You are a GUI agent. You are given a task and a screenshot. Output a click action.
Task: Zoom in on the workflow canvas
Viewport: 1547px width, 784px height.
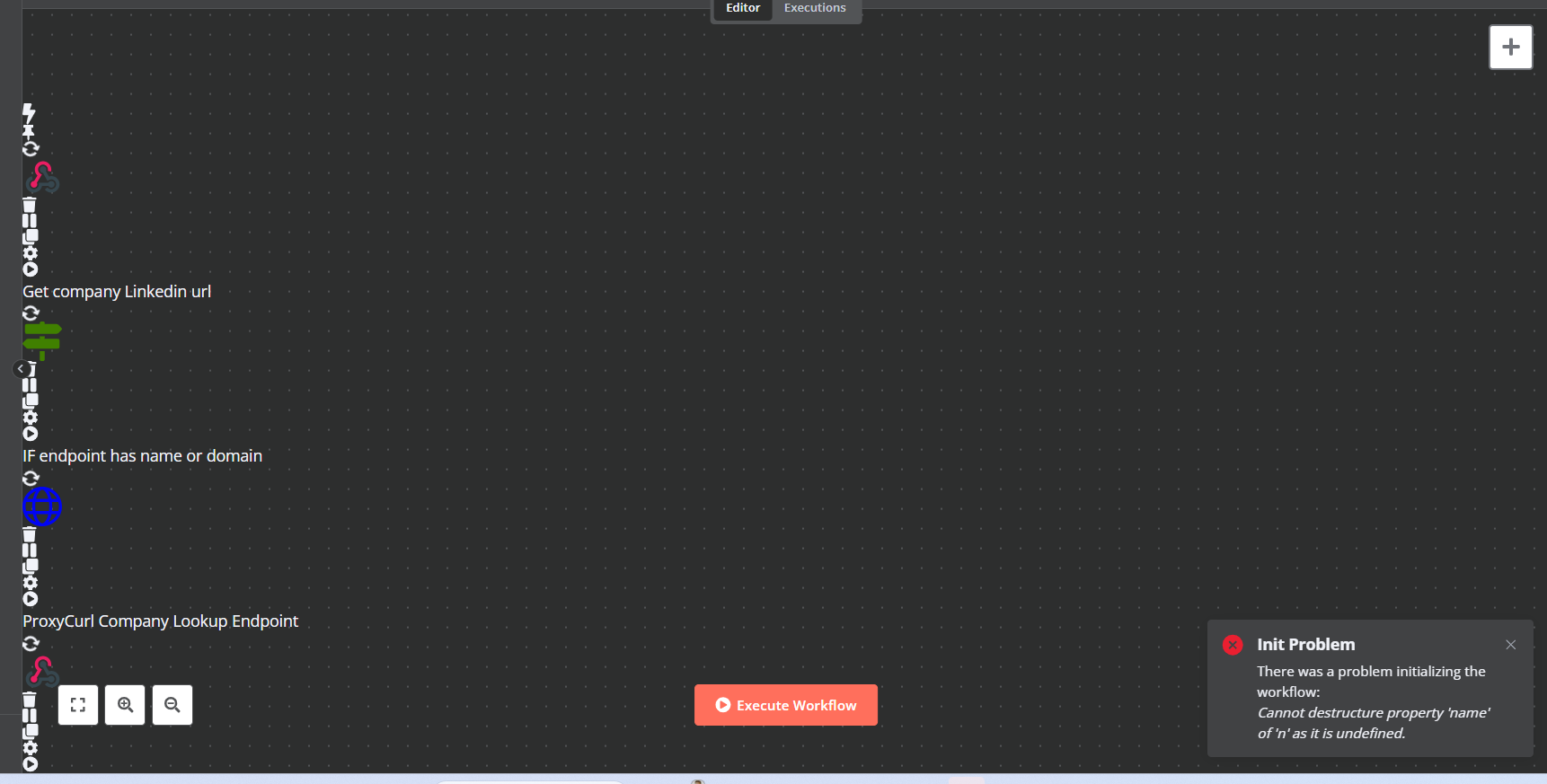click(125, 705)
